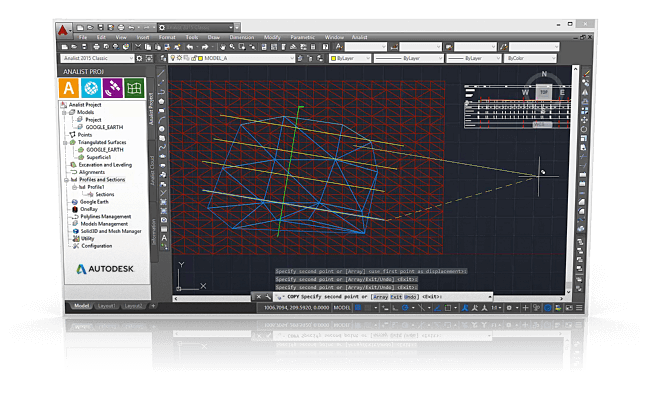Toggle Clean Screen in status bar
Viewport: 650px width, 400px height.
click(569, 308)
